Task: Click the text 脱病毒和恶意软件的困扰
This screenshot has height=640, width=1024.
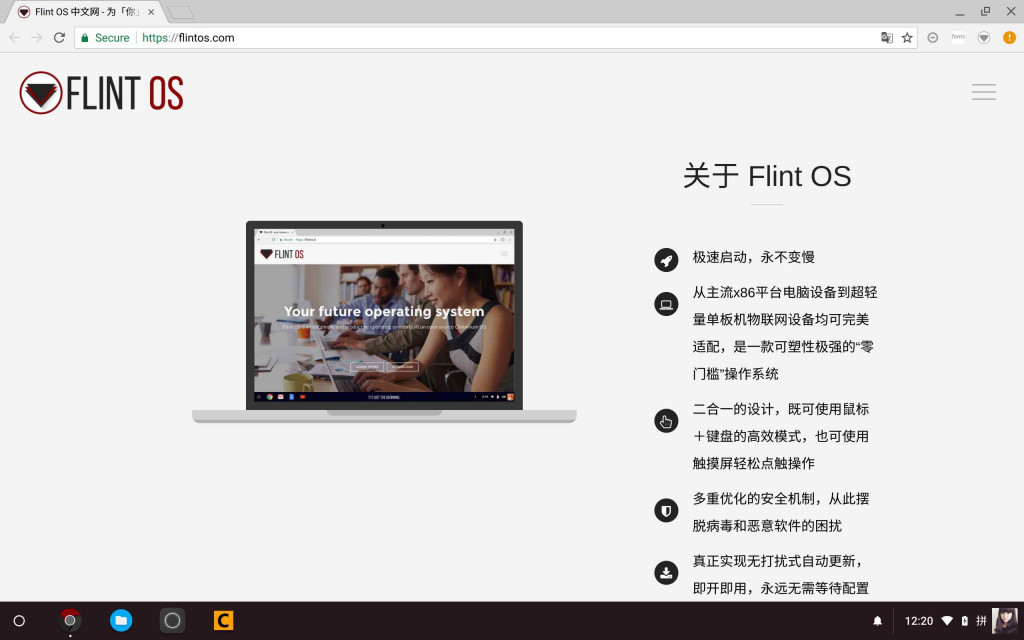Action: pos(767,526)
